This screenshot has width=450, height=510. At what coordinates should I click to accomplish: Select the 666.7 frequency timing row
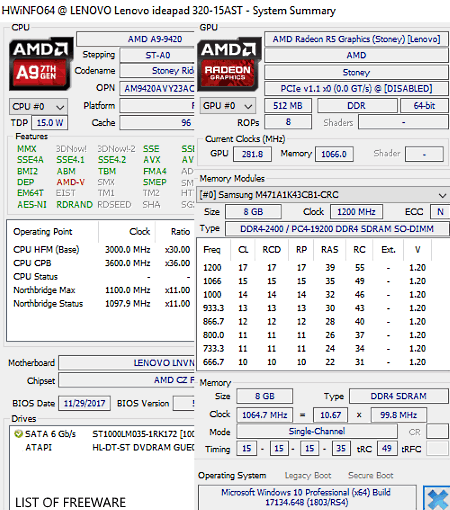(x=315, y=362)
